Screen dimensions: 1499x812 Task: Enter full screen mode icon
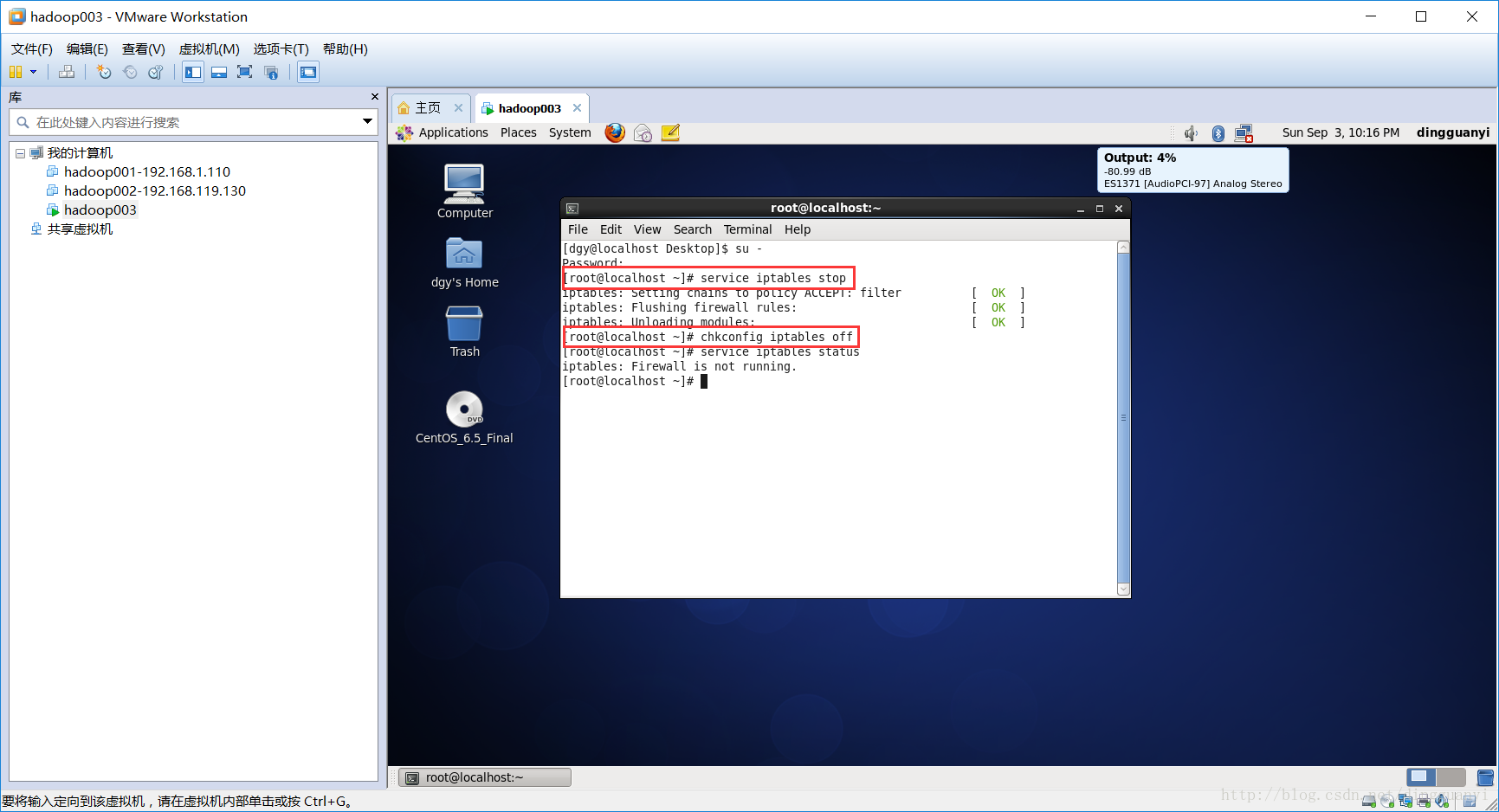point(245,72)
